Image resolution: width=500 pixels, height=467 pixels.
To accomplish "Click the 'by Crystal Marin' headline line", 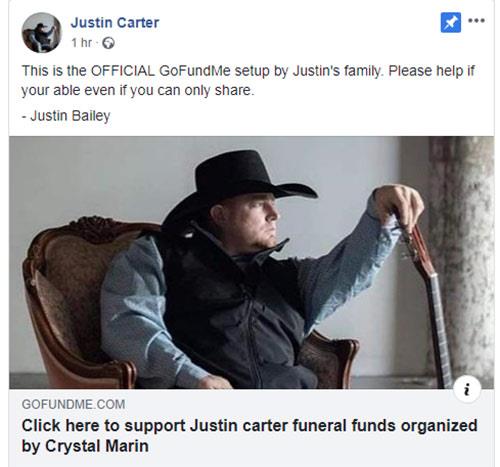I will pyautogui.click(x=85, y=446).
